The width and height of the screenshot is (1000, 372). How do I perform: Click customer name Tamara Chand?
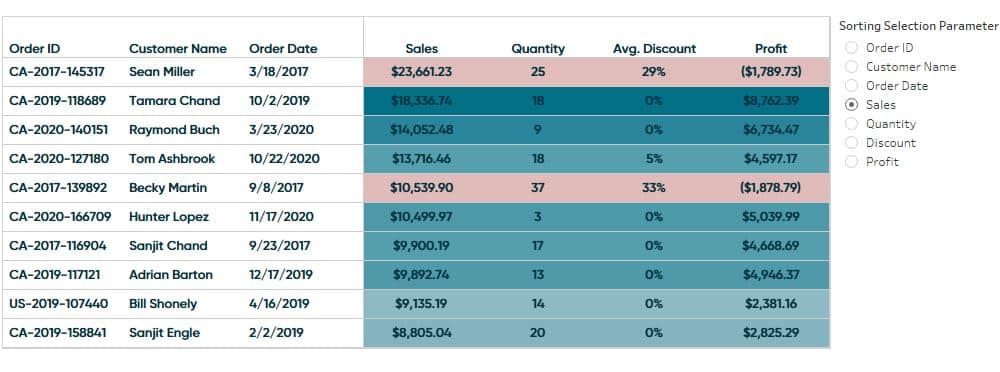(174, 101)
